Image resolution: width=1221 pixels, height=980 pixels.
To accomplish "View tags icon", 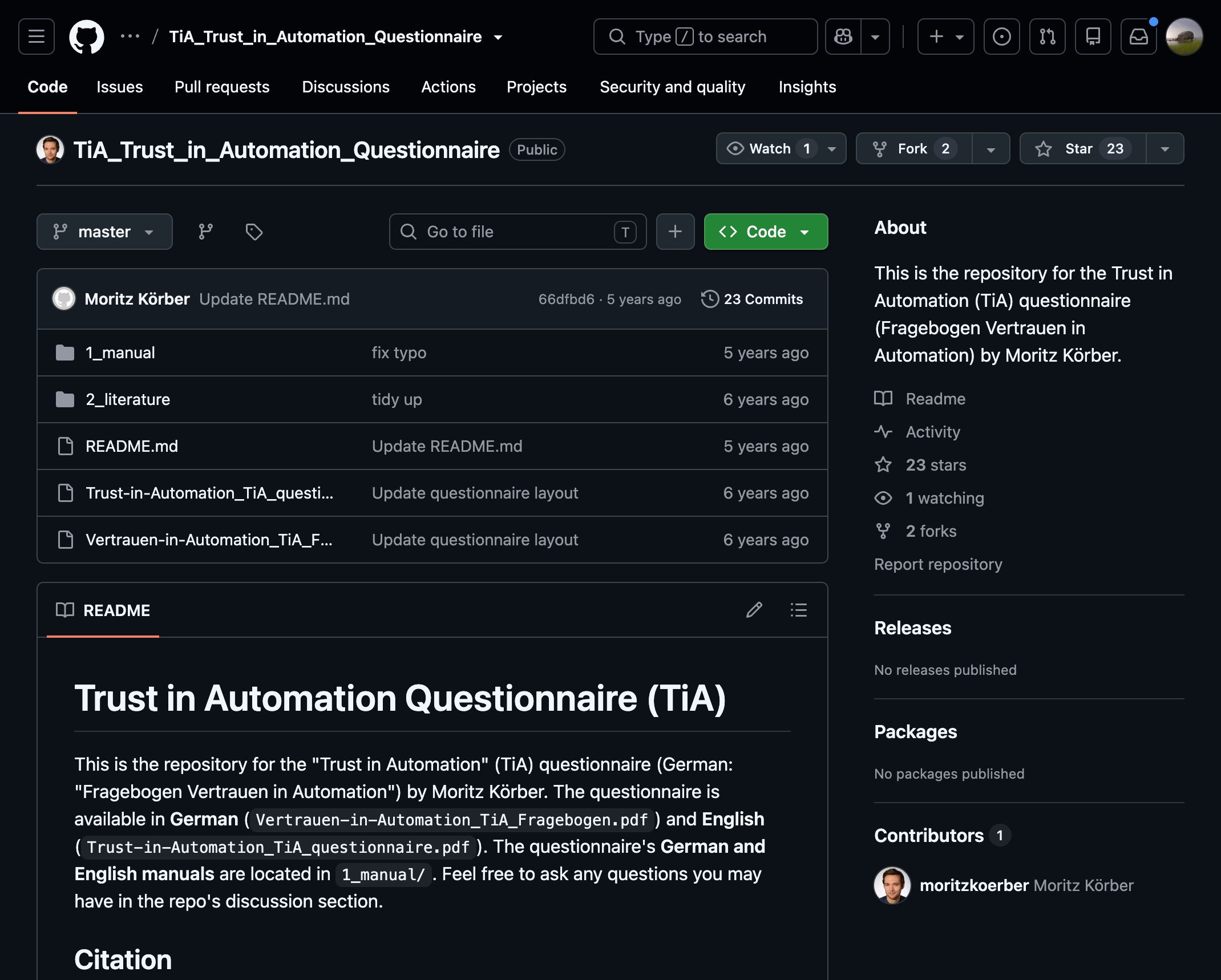I will (254, 232).
